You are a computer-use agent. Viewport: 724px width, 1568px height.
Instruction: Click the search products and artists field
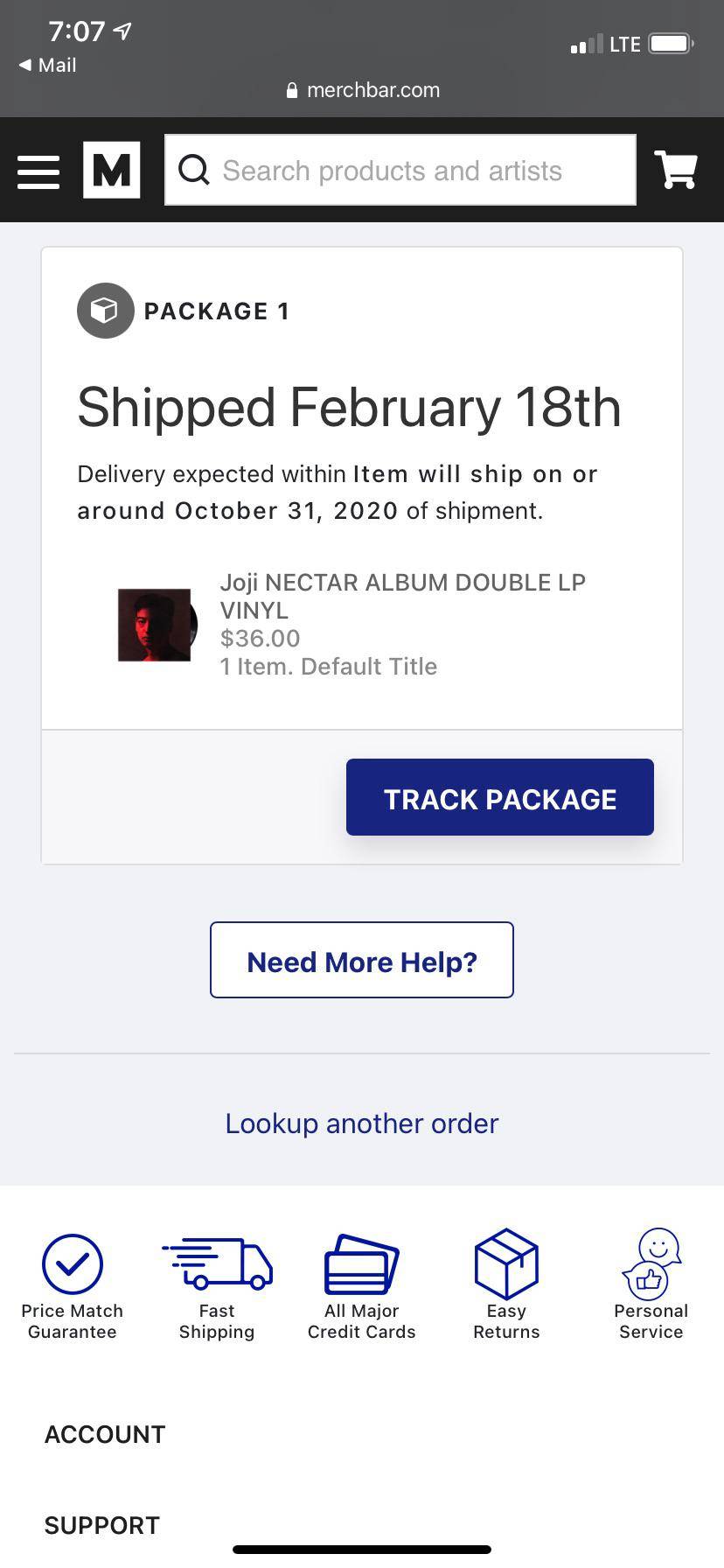pyautogui.click(x=411, y=170)
